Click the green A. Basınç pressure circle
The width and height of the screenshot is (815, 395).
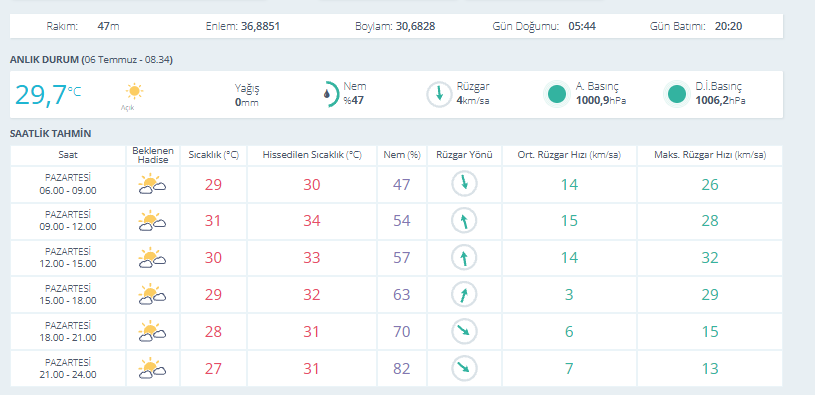tap(557, 95)
